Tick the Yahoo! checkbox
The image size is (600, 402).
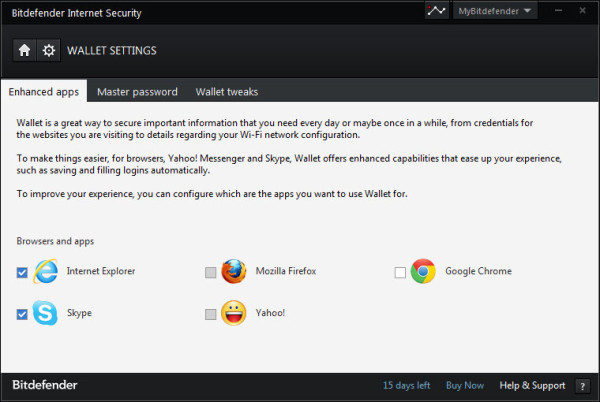point(210,314)
